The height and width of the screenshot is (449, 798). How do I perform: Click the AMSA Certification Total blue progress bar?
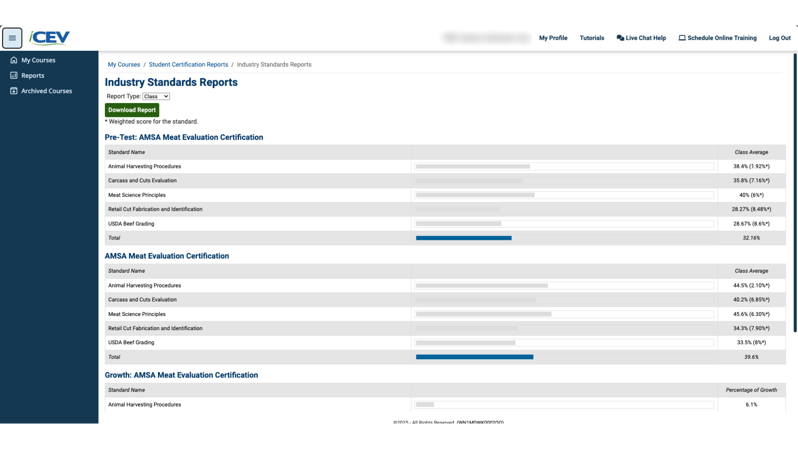[x=474, y=357]
